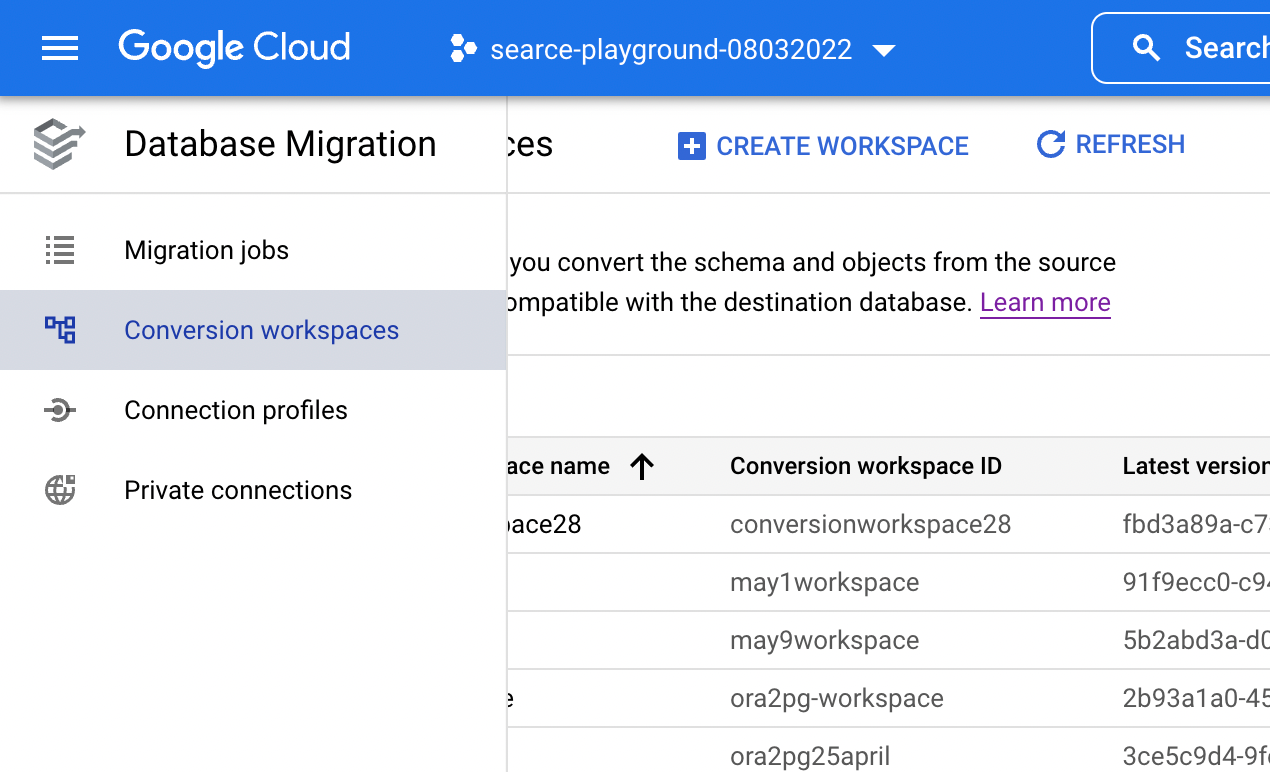
Task: Open the navigation hamburger menu
Action: 59,47
